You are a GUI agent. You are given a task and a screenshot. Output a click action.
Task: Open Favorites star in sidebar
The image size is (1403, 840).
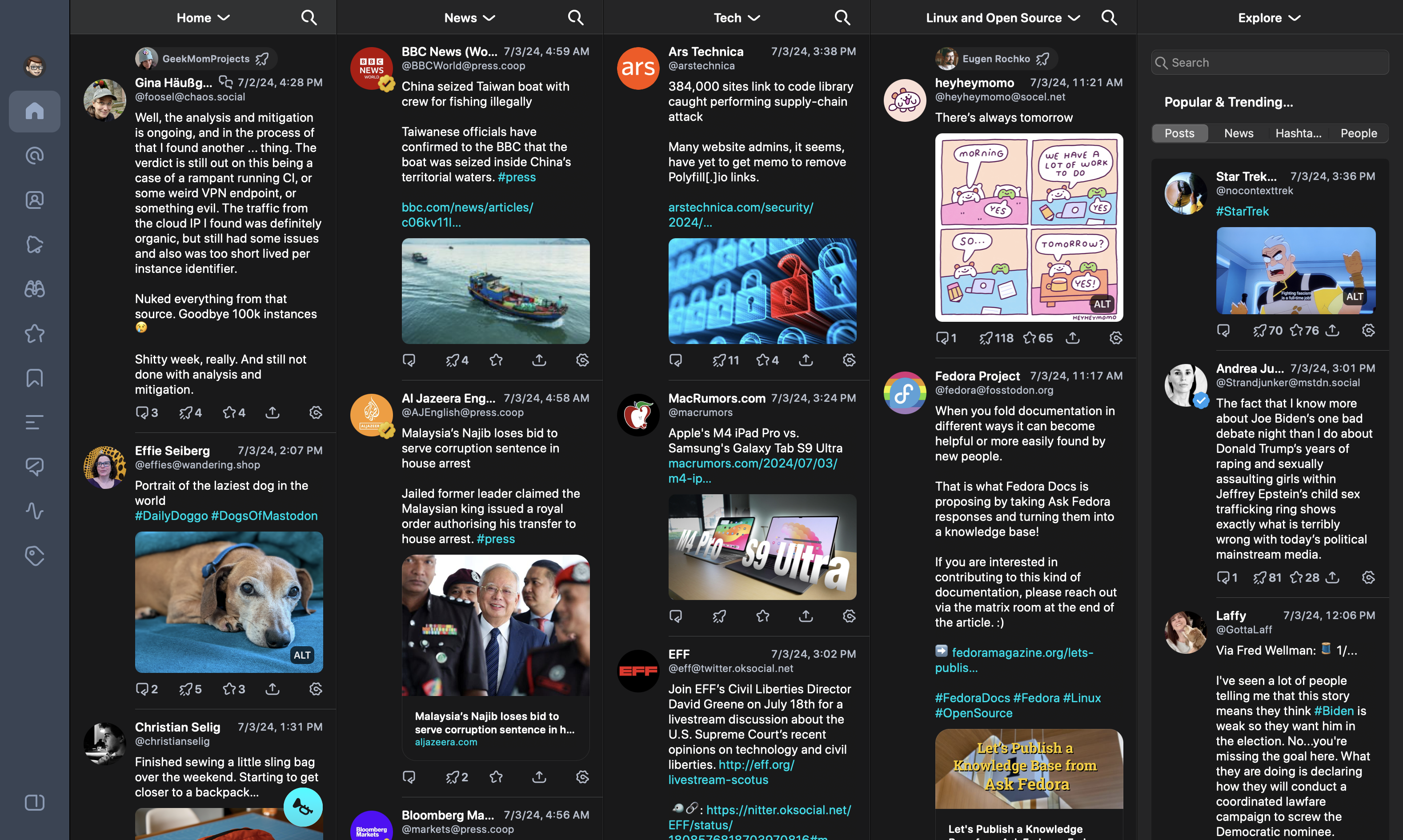pyautogui.click(x=35, y=333)
